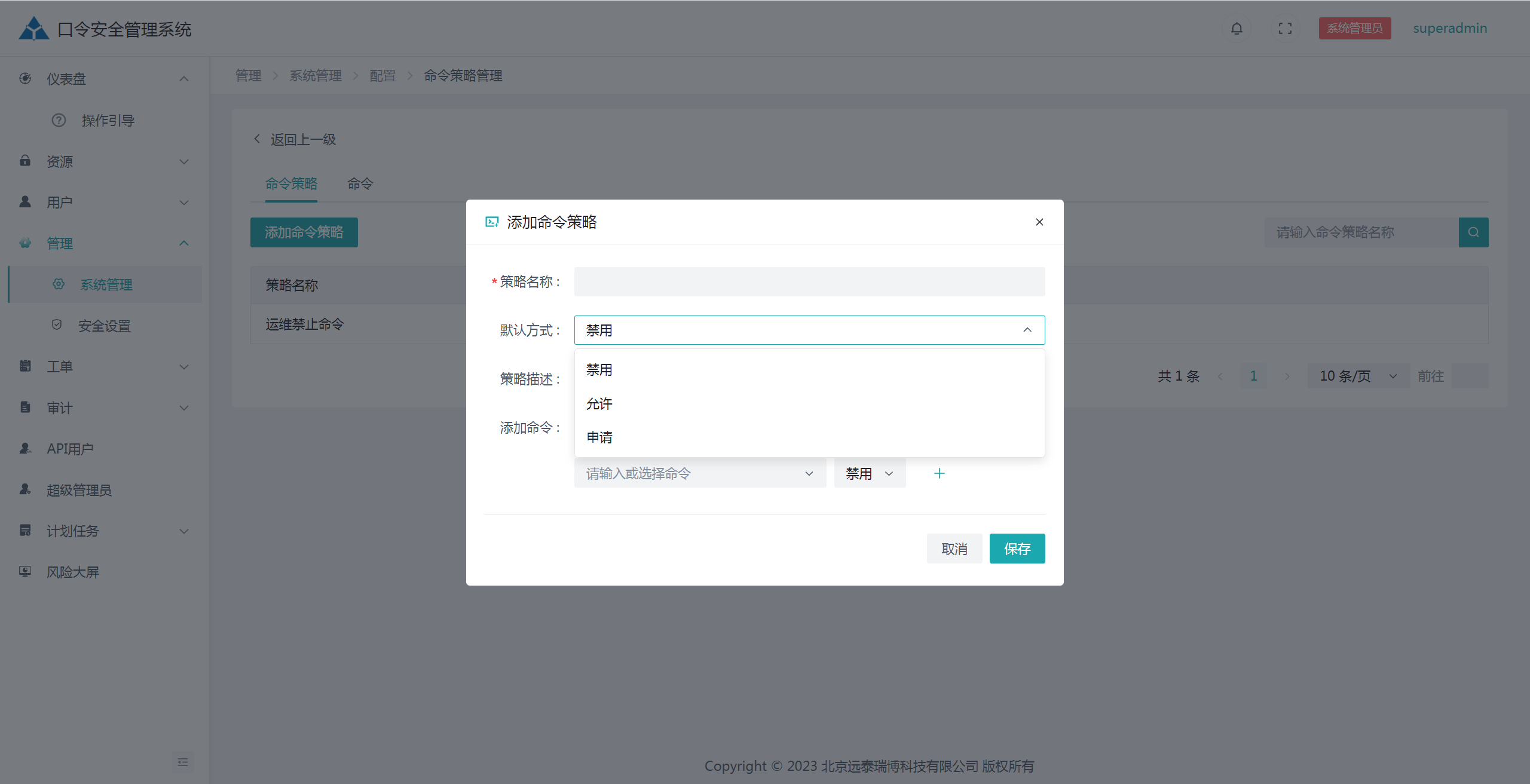Click the 策略名称 input field

809,281
